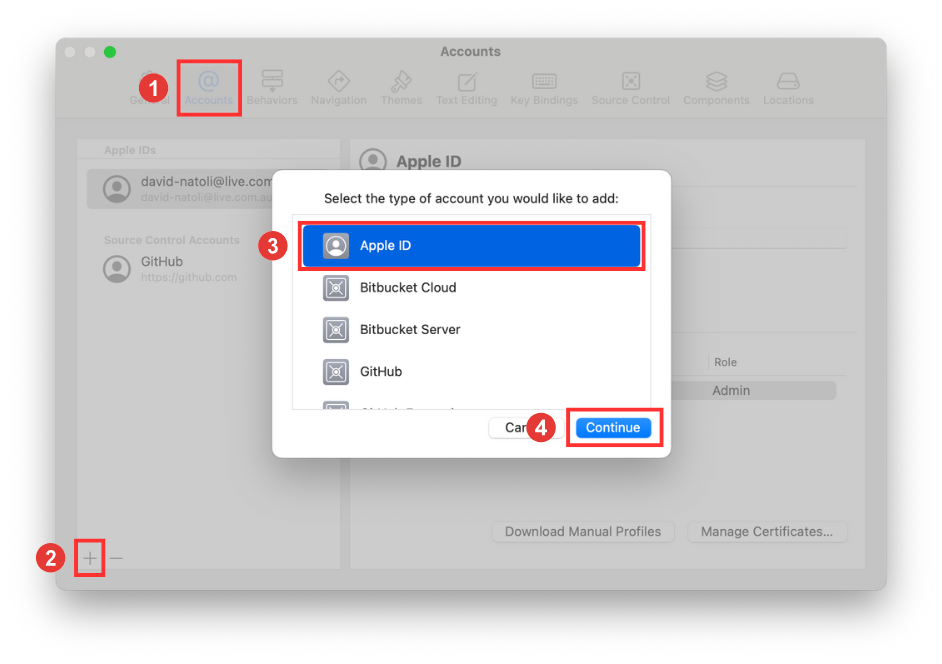Click the plus button to add account

pyautogui.click(x=90, y=558)
